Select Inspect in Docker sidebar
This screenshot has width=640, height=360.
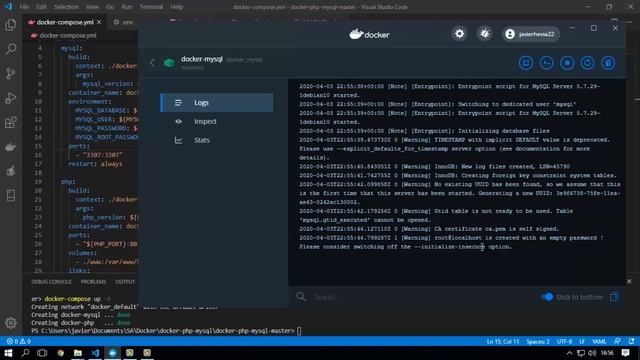pos(217,121)
